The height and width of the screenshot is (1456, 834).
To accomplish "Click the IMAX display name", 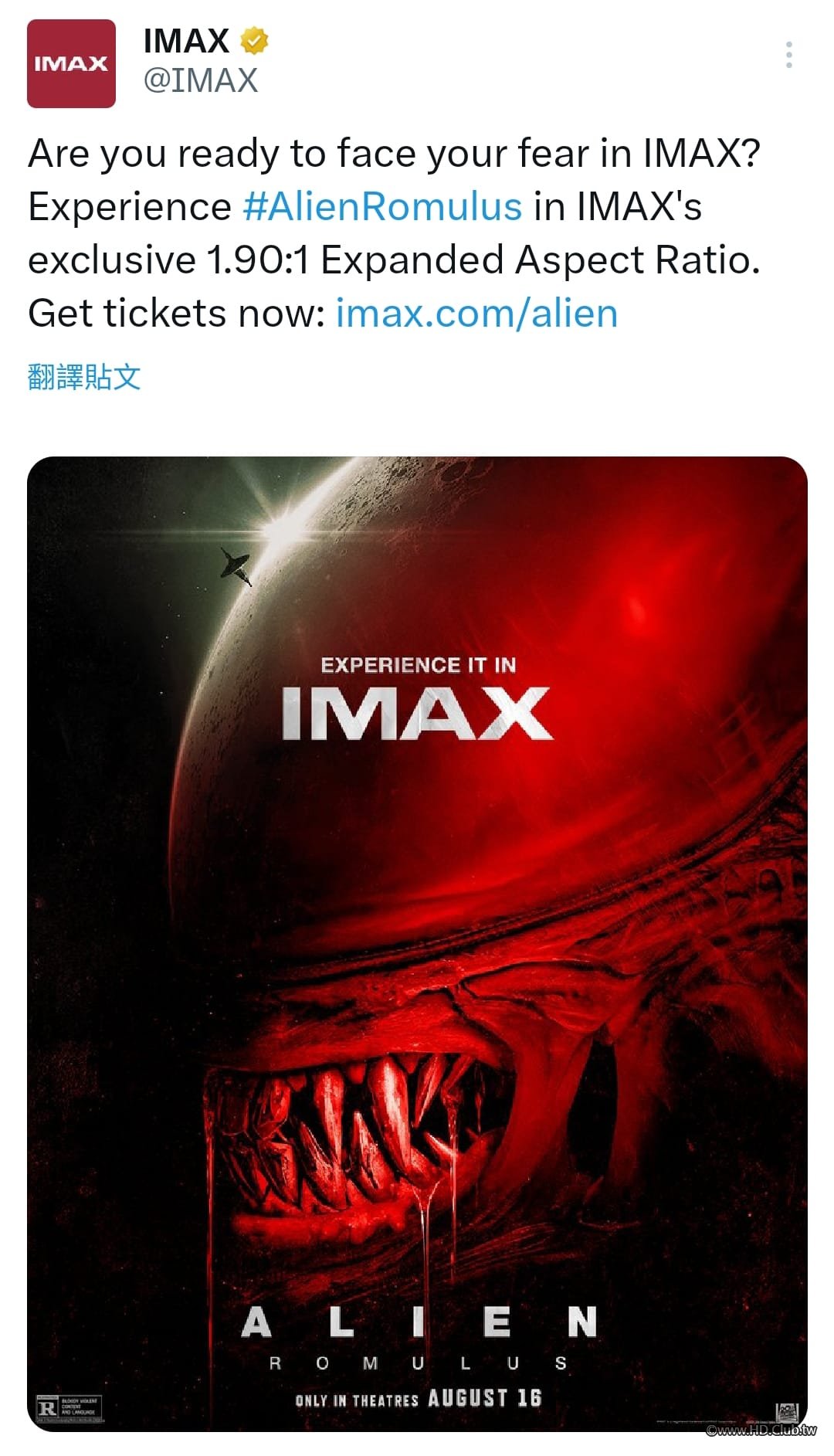I will (x=186, y=40).
